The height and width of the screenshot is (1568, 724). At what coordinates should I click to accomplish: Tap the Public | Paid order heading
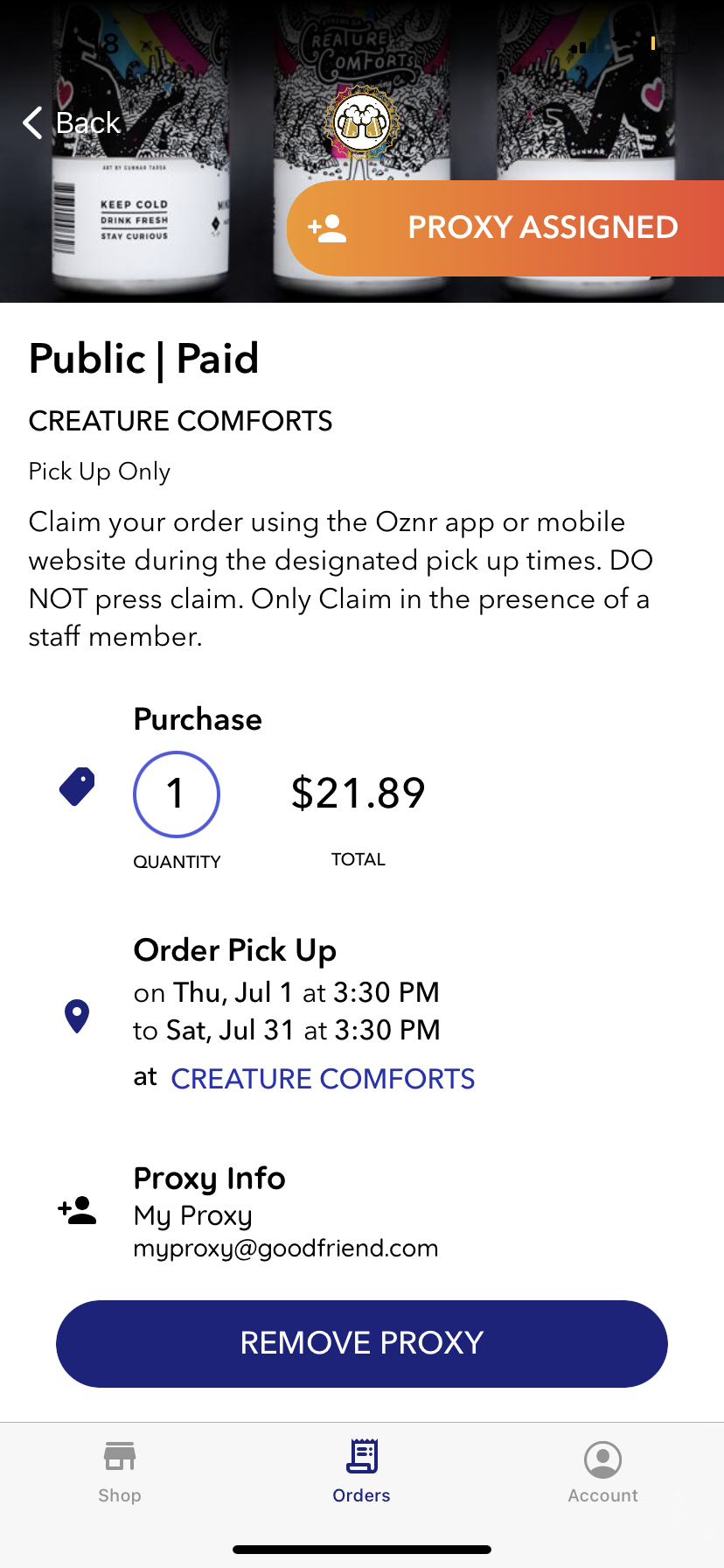point(144,359)
